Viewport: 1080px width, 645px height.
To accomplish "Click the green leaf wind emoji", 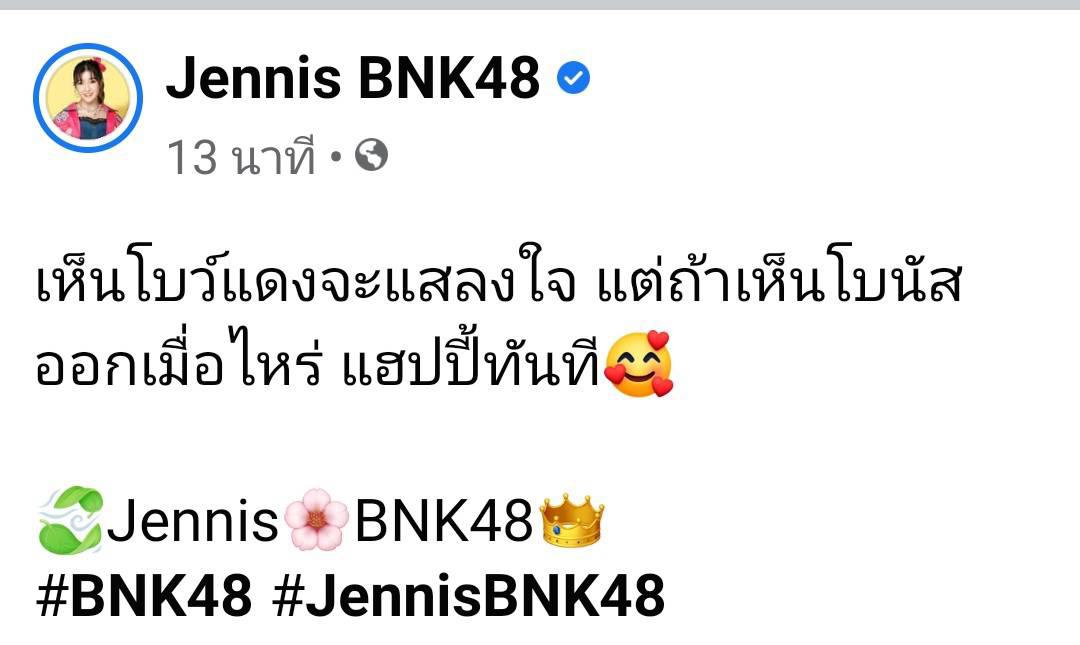I will click(x=70, y=520).
